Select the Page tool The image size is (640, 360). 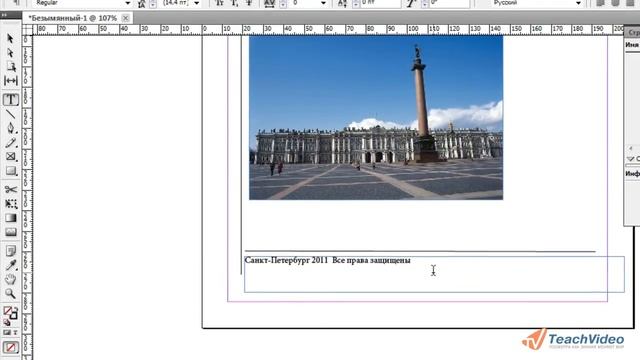[x=11, y=67]
